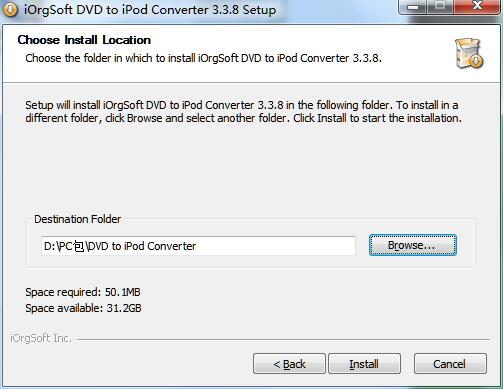Screen dimensions: 503x389
Task: Click the maximize button in the title bar
Action: (x=440, y=7)
